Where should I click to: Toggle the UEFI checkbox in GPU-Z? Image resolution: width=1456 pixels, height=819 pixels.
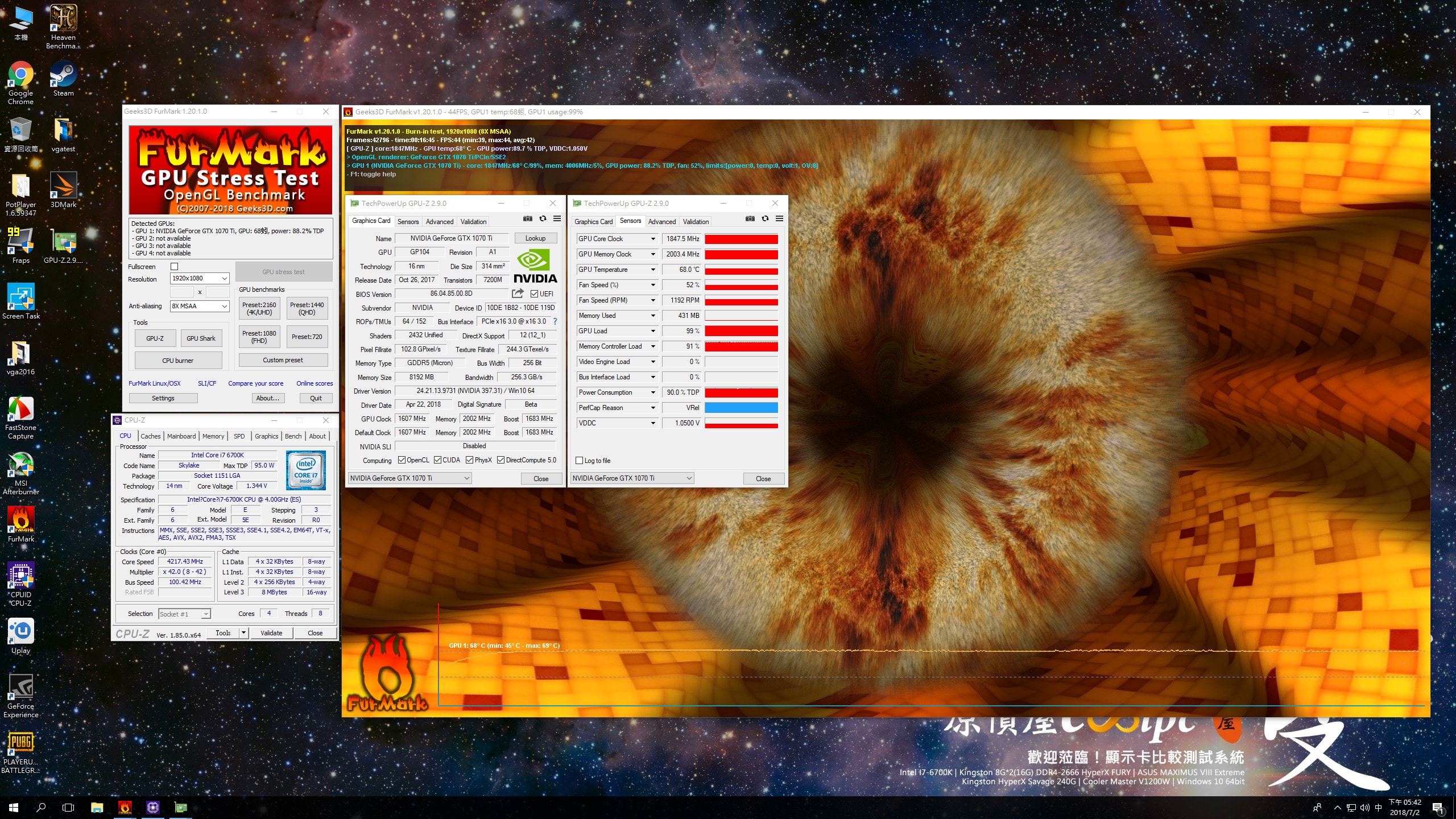click(535, 294)
